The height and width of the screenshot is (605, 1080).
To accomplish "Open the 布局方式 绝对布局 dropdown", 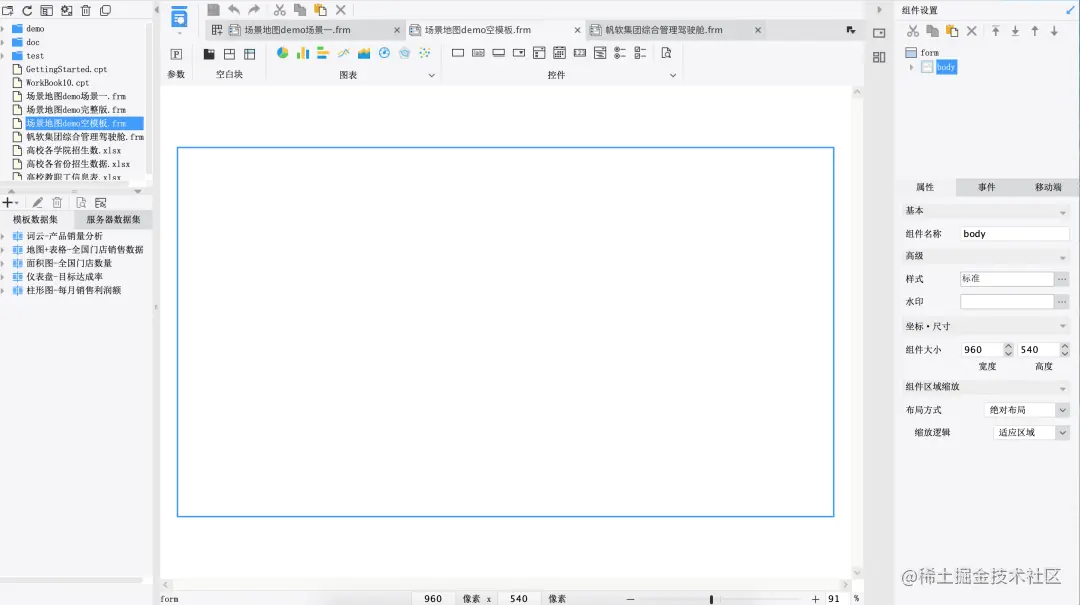I will [x=1063, y=410].
